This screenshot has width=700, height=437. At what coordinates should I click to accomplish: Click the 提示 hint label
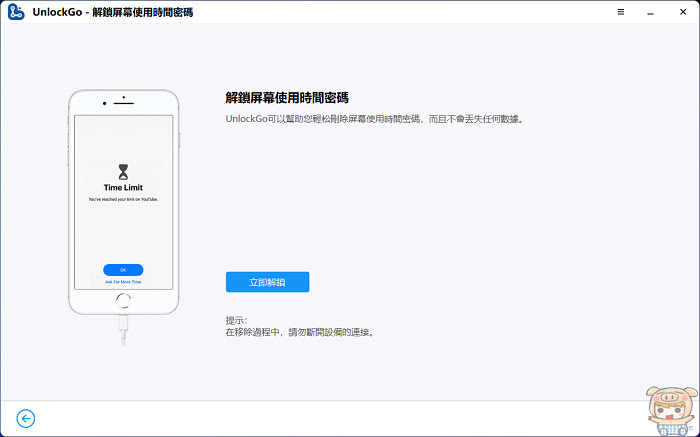click(236, 320)
